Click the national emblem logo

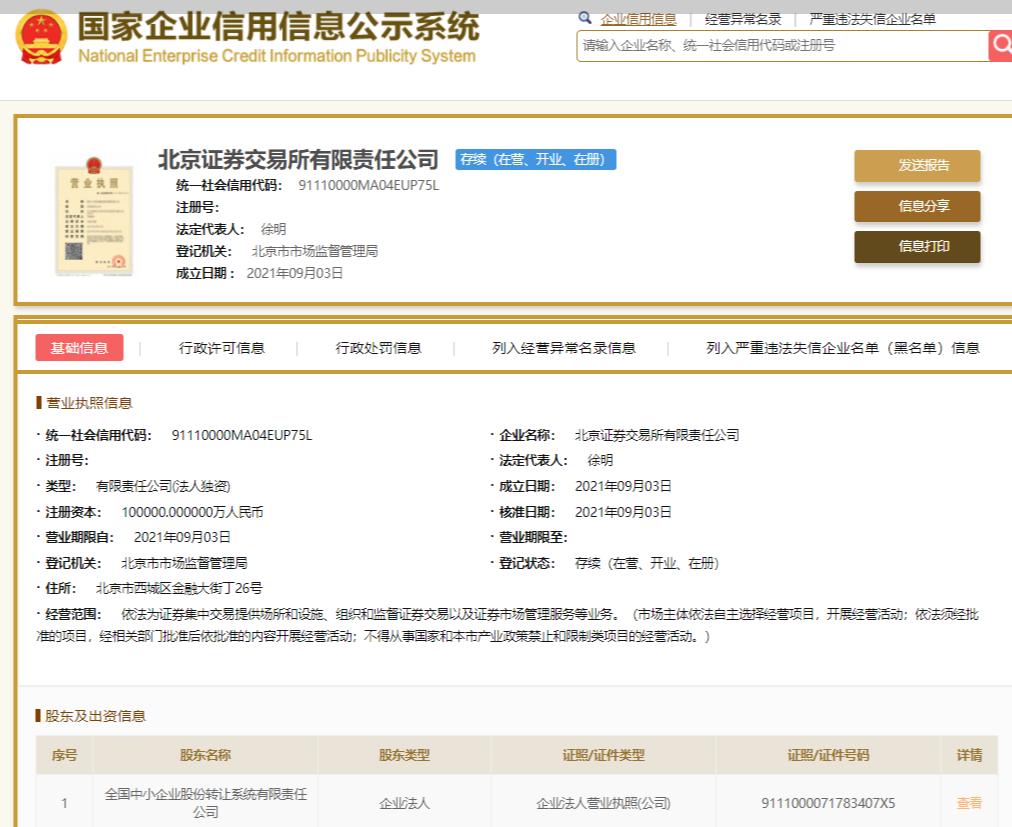point(41,37)
